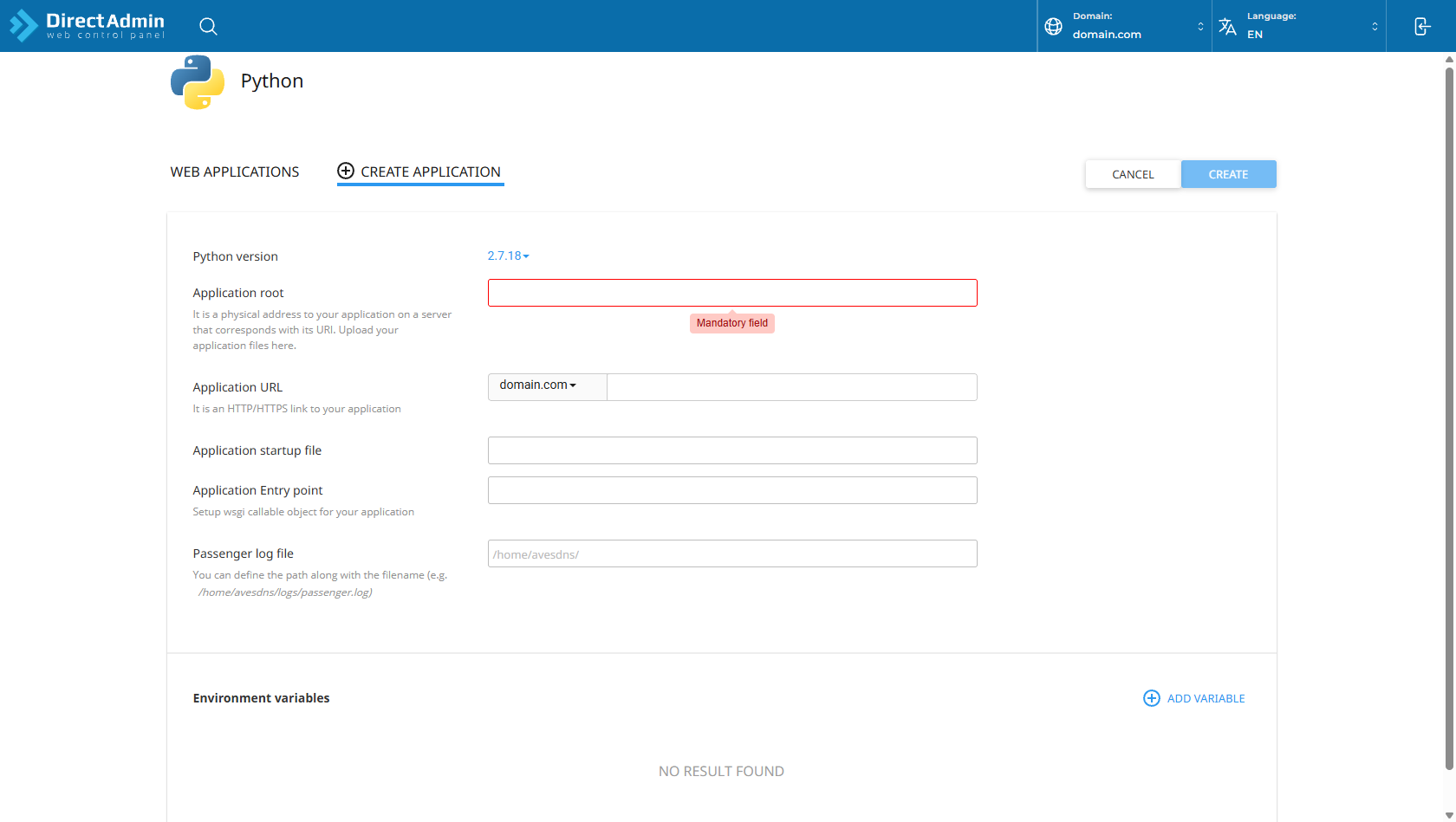Open the search magnifier icon
This screenshot has height=822, width=1456.
(208, 26)
